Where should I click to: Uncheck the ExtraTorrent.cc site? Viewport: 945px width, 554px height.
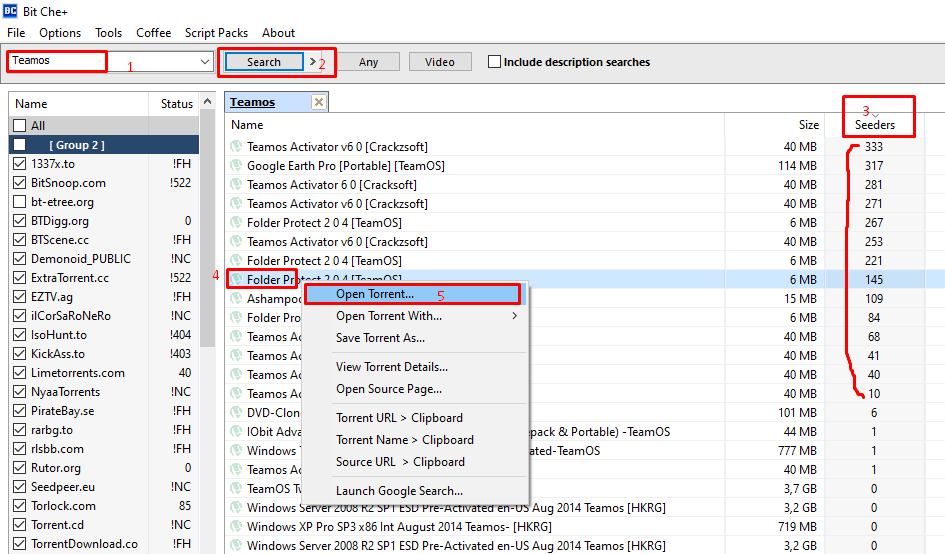point(19,277)
